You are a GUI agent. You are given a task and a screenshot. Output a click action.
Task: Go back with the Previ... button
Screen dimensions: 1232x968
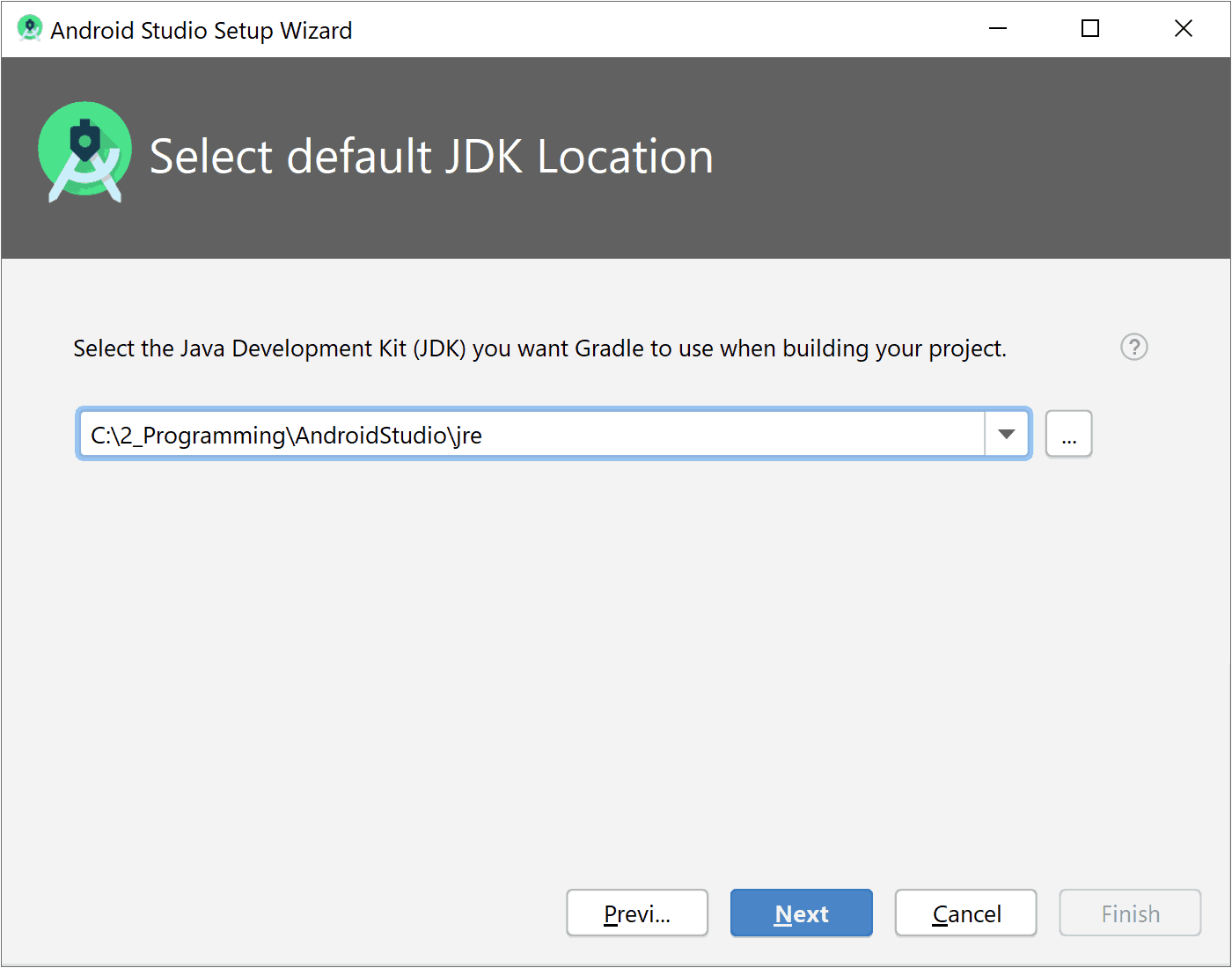637,913
